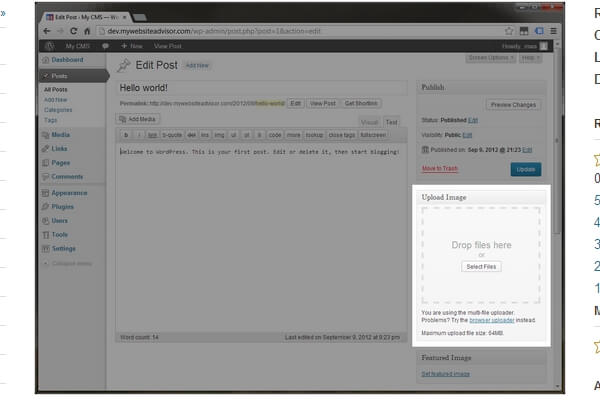Image resolution: width=600 pixels, height=400 pixels.
Task: Open the browser uploader link
Action: [x=492, y=320]
